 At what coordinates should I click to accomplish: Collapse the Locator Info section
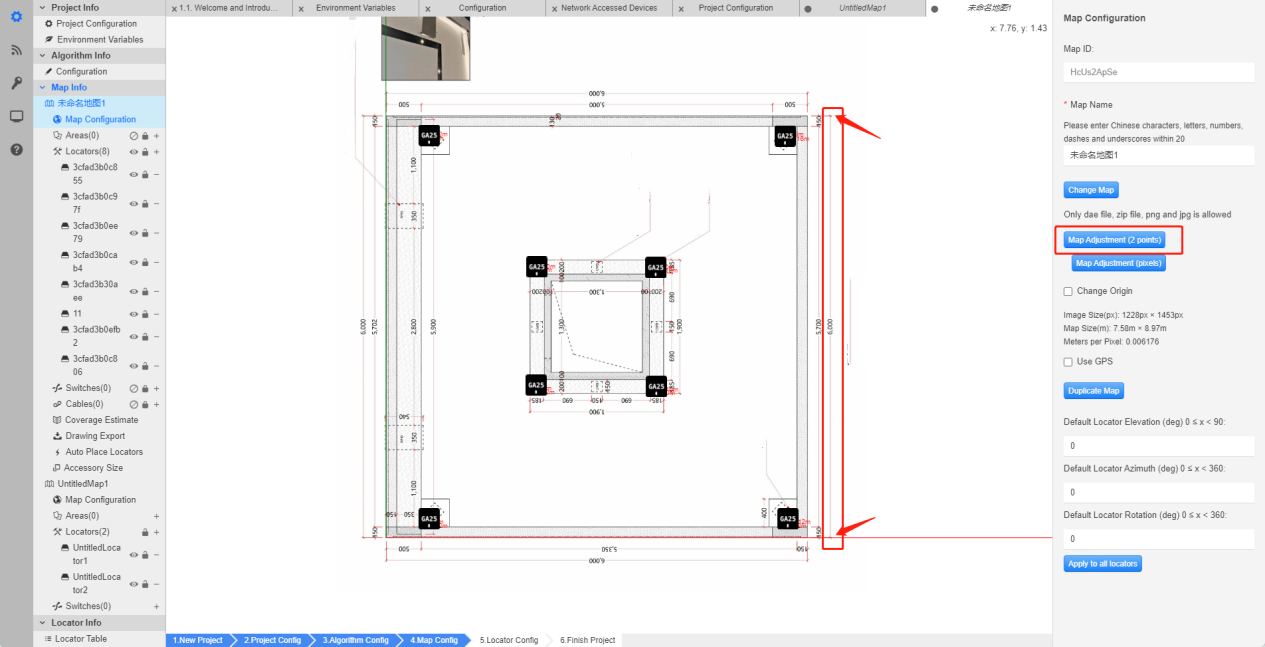pos(42,623)
